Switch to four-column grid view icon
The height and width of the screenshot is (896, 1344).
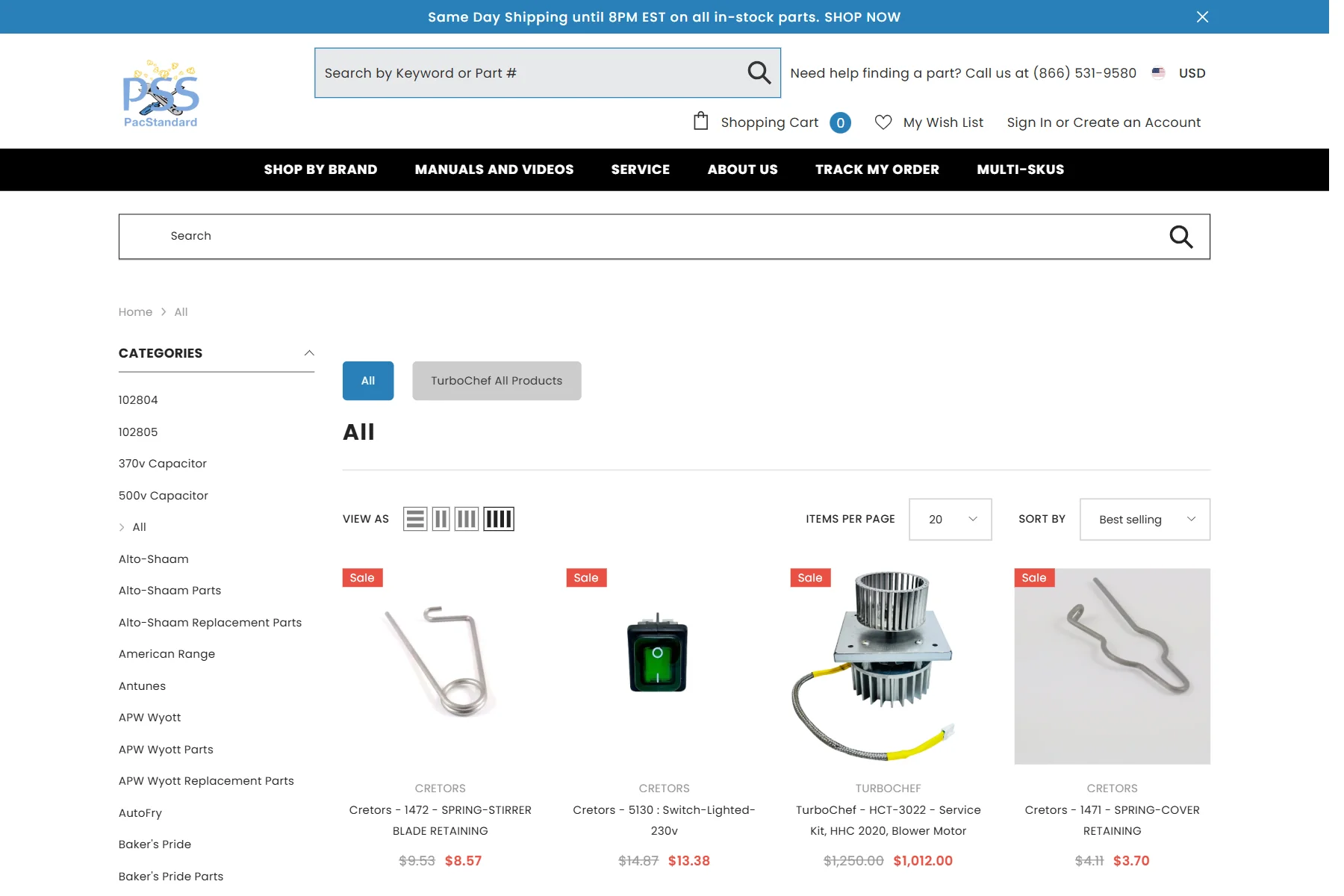pos(499,519)
